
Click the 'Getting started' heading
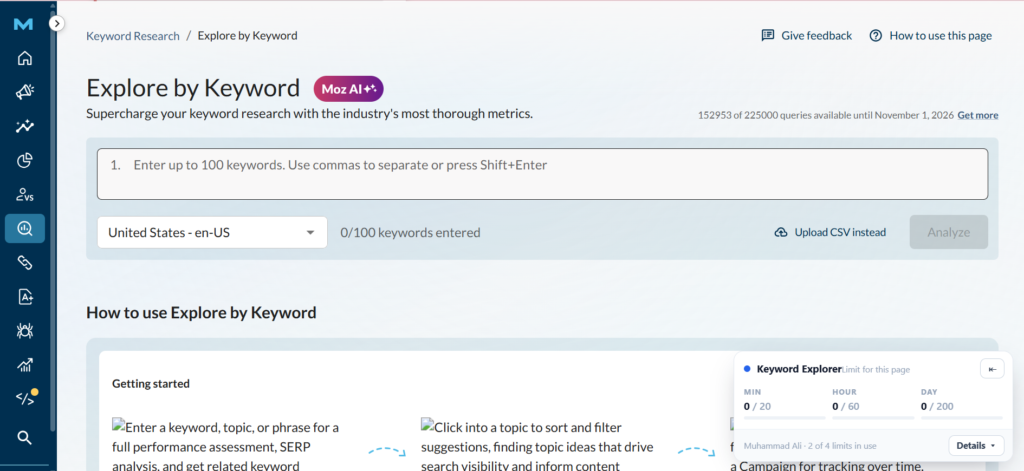(x=151, y=383)
